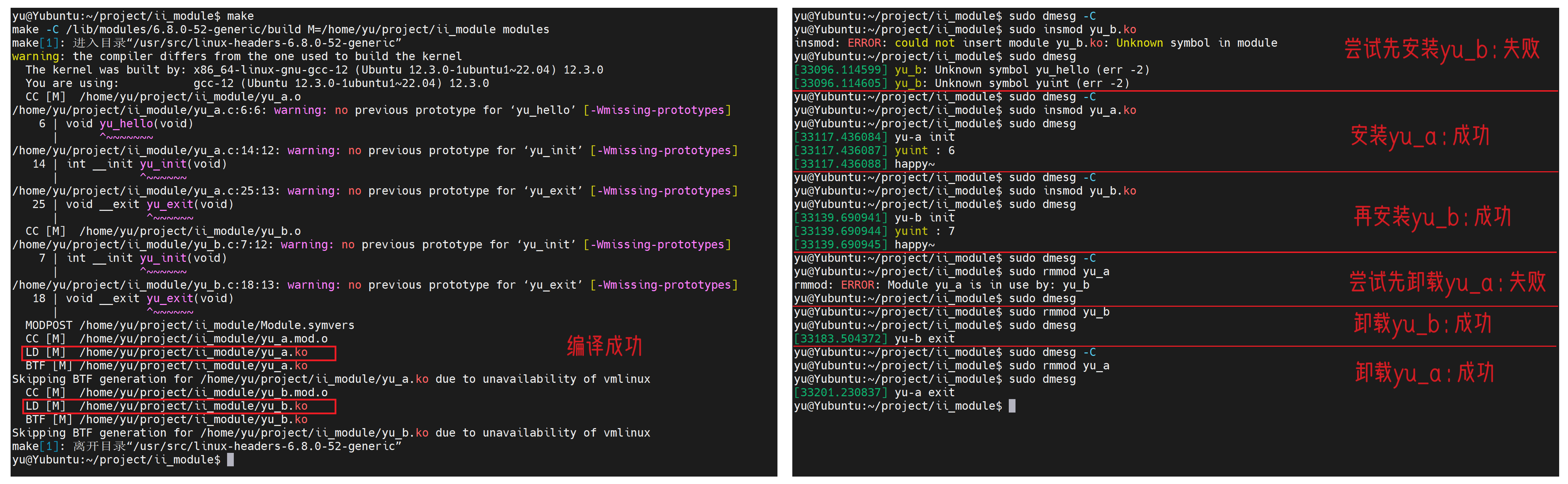Image resolution: width=1568 pixels, height=484 pixels.
Task: Click the '卸载yu_b:成功' annotation
Action: pos(1422,323)
